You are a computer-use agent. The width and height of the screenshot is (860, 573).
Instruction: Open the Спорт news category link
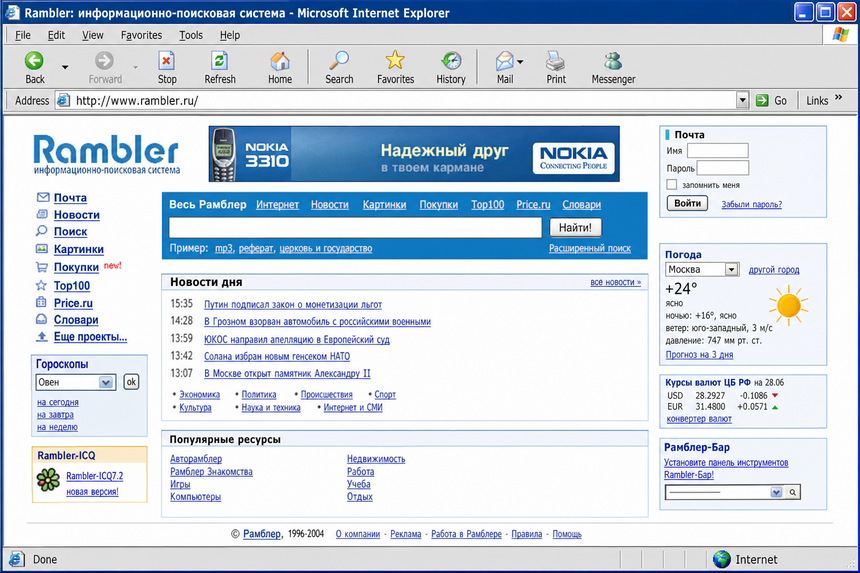tap(385, 394)
